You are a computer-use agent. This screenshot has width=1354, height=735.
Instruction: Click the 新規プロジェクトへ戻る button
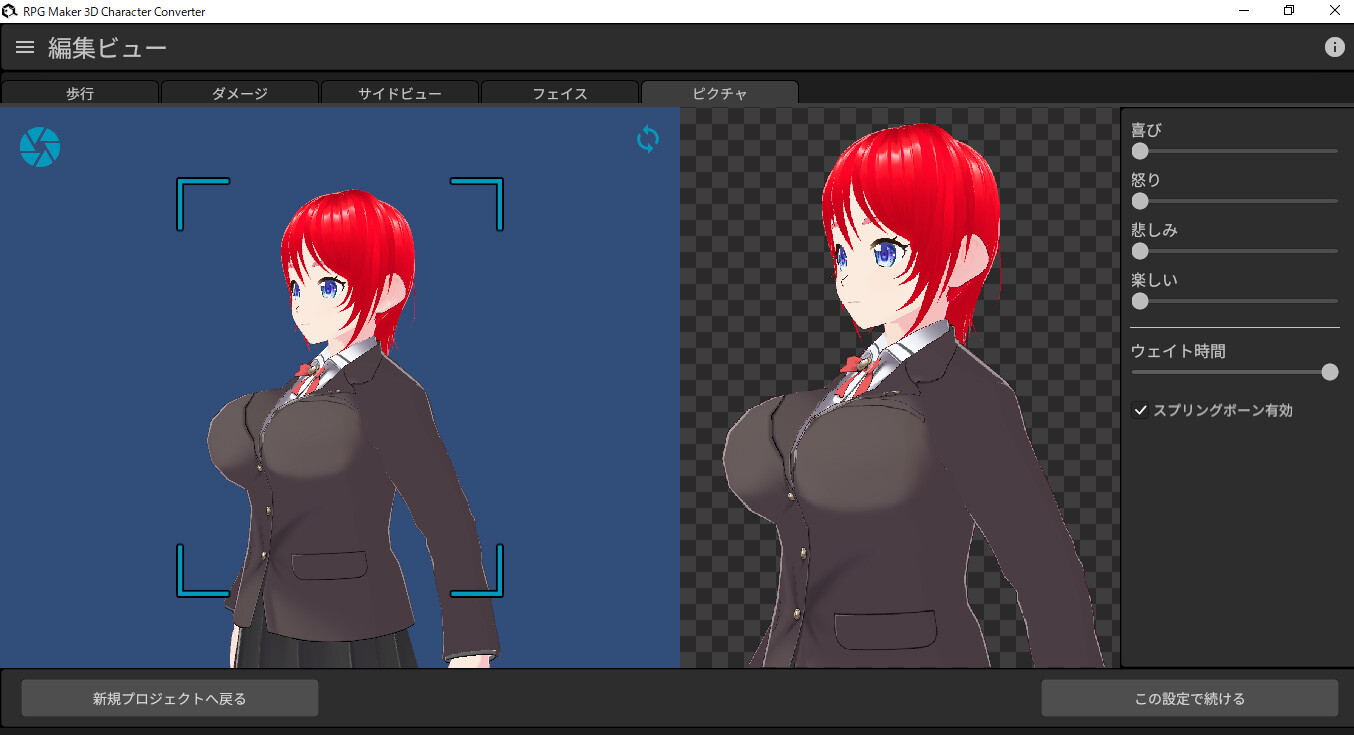tap(169, 697)
